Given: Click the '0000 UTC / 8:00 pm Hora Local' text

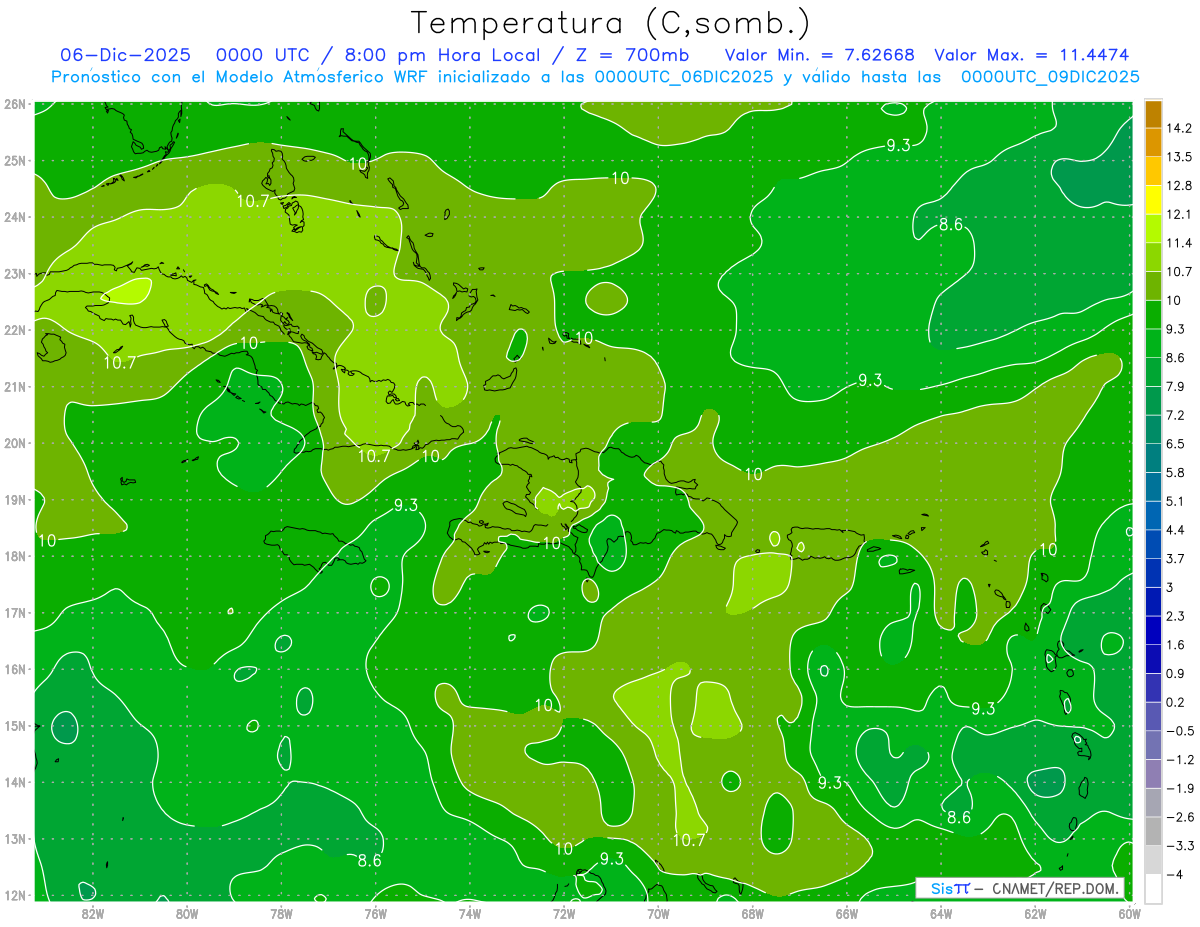Looking at the screenshot, I should [378, 55].
